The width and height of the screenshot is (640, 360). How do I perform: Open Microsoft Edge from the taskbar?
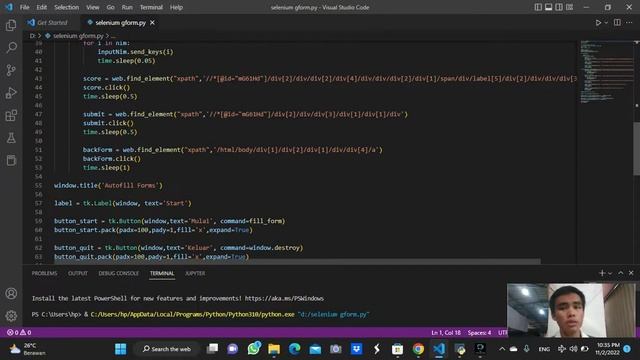[x=295, y=349]
